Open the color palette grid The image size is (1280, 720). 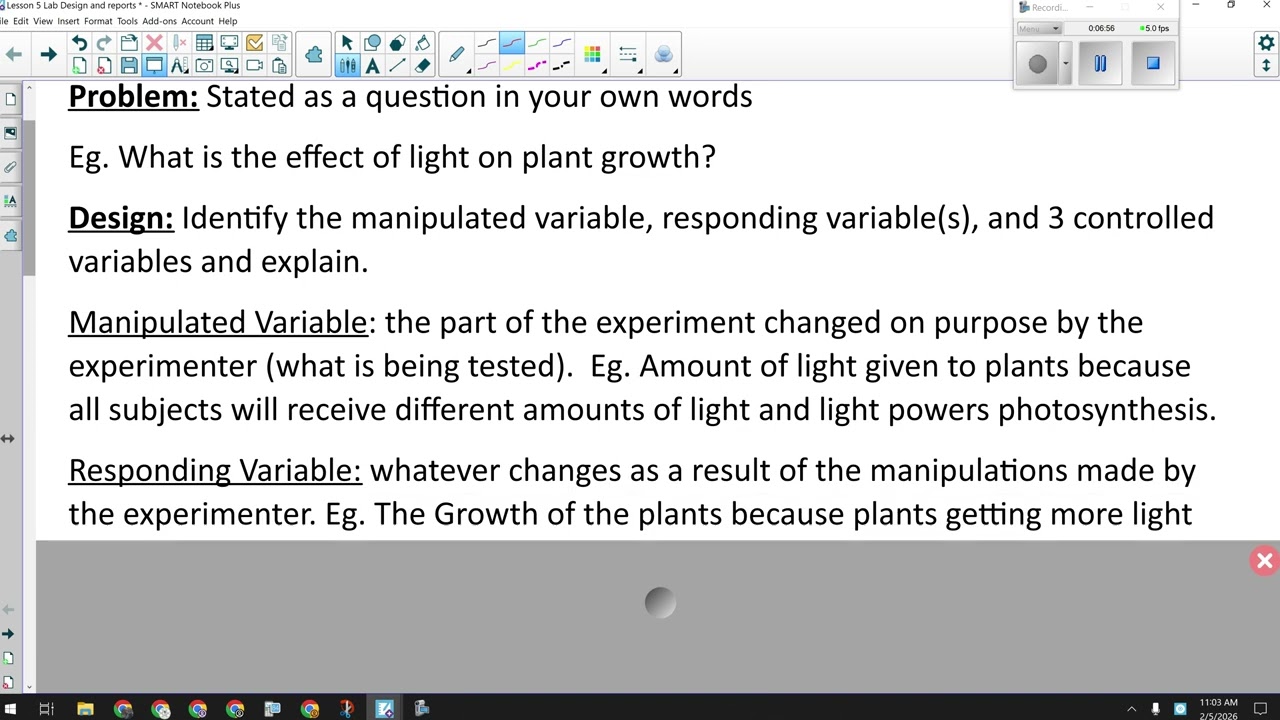[x=592, y=55]
